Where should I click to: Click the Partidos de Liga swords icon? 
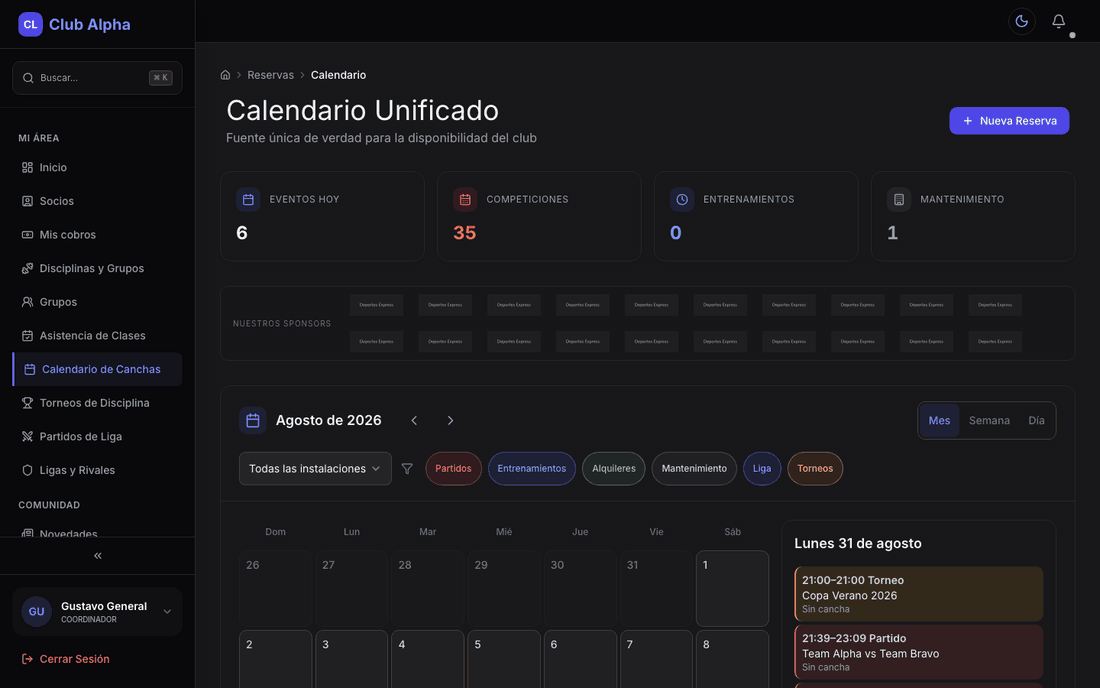click(27, 437)
